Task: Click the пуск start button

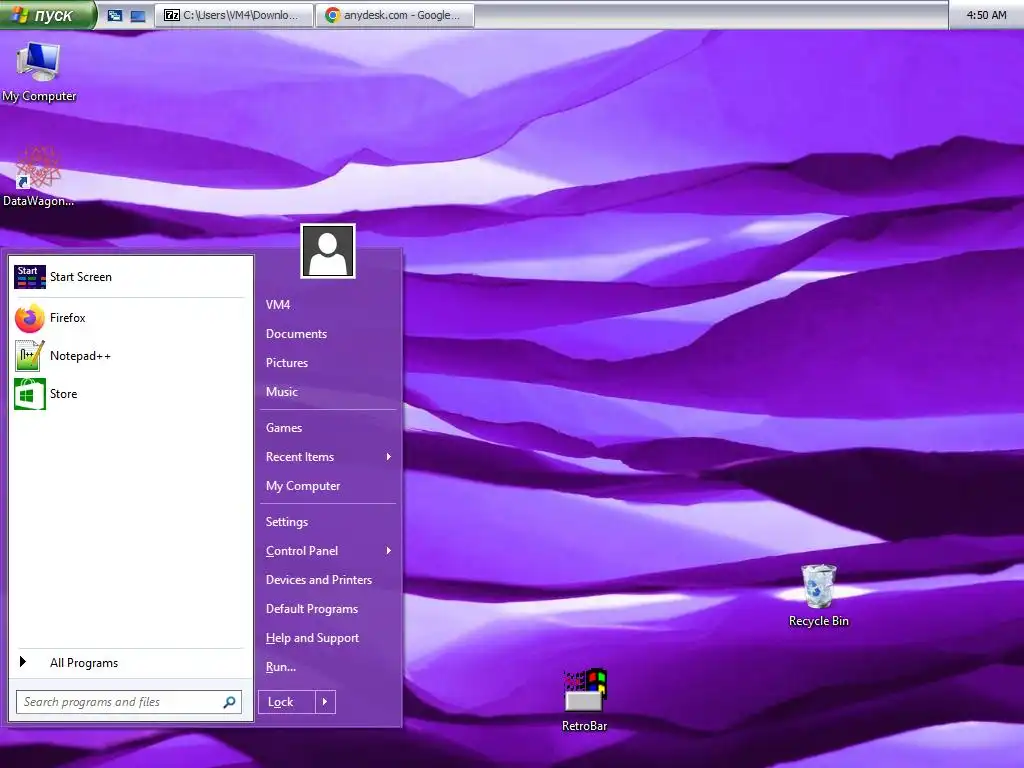Action: 47,14
